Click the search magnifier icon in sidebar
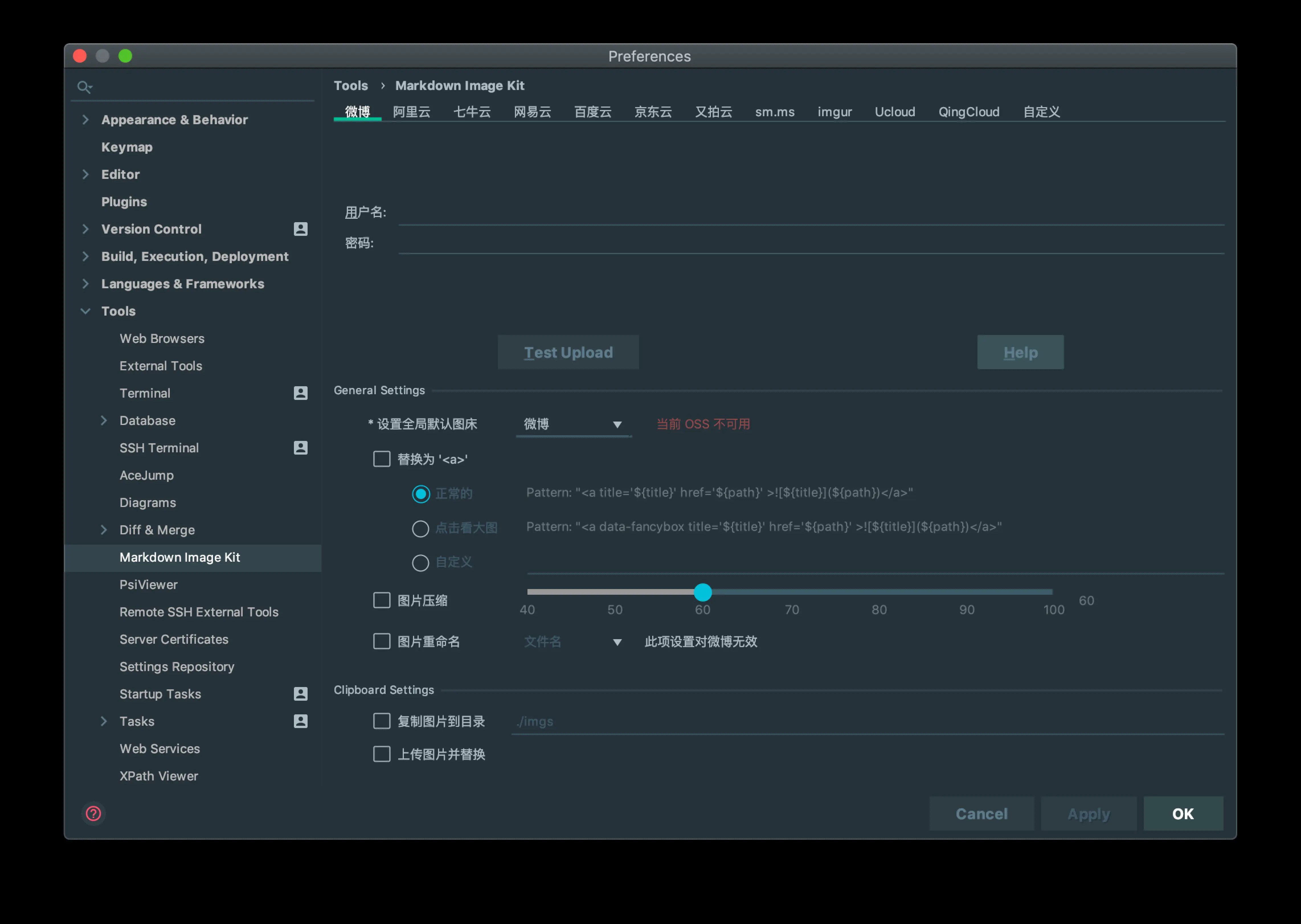The height and width of the screenshot is (924, 1301). [84, 87]
